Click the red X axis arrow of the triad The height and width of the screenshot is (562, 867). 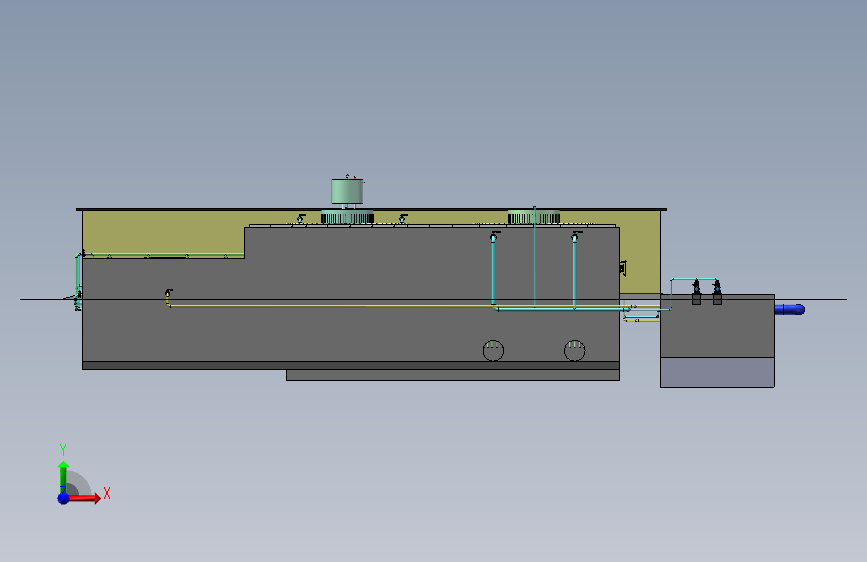click(85, 498)
